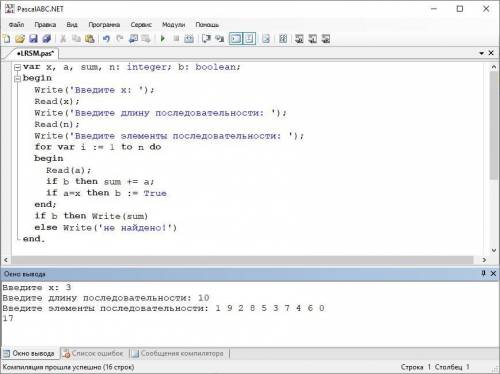
Task: Pin the output window panel
Action: click(x=483, y=274)
